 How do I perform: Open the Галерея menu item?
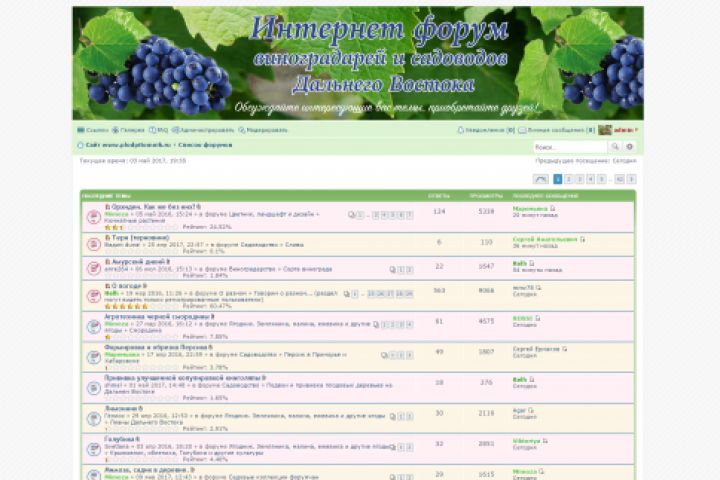[128, 130]
